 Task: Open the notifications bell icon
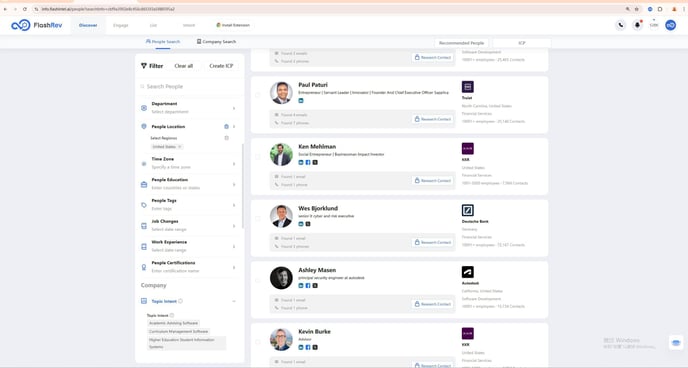[637, 25]
